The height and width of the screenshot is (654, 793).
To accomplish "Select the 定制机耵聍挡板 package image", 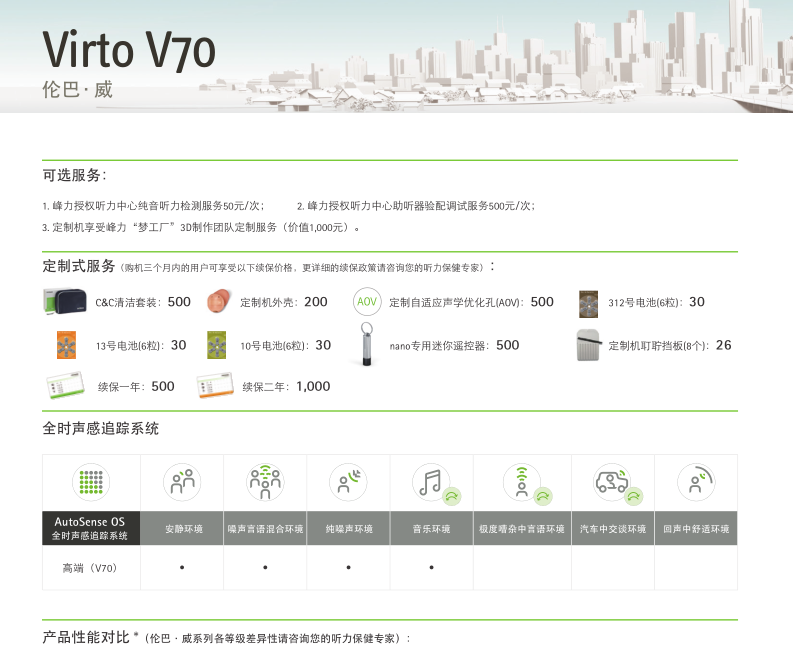I will 587,345.
